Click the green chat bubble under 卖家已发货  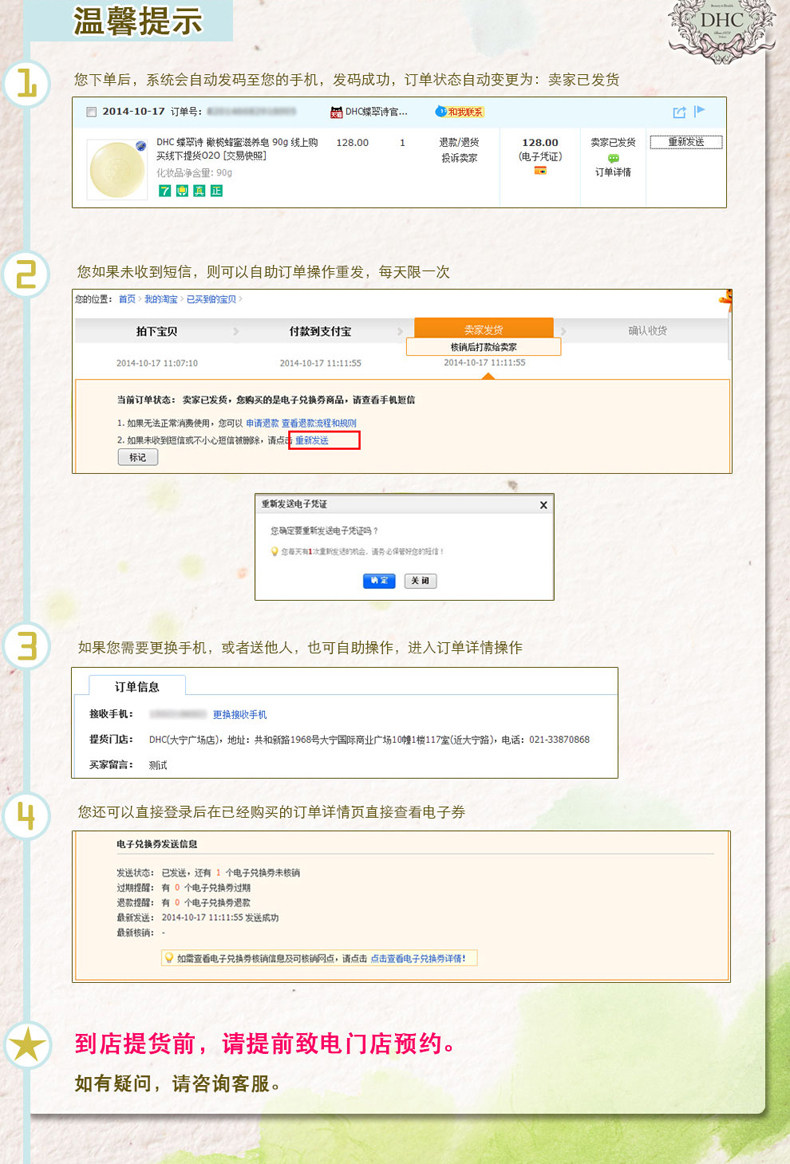613,158
